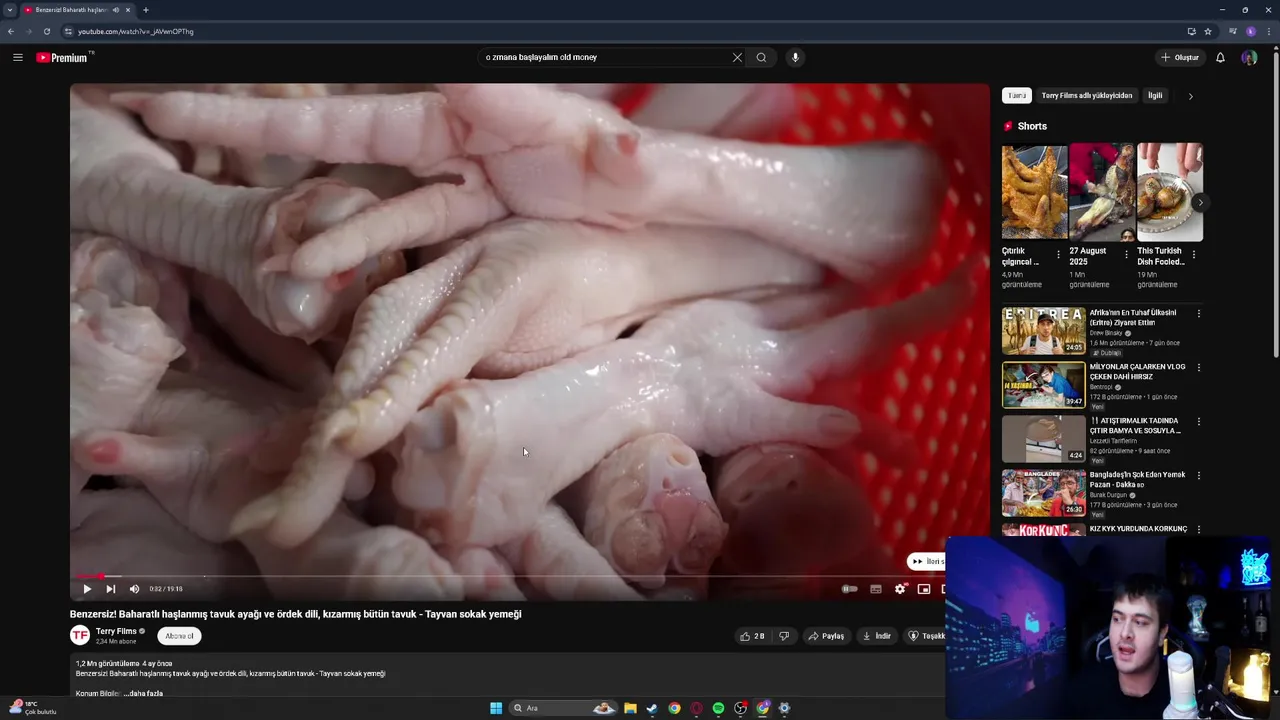This screenshot has height=720, width=1280.
Task: Open File Explorer from the taskbar
Action: (x=630, y=708)
